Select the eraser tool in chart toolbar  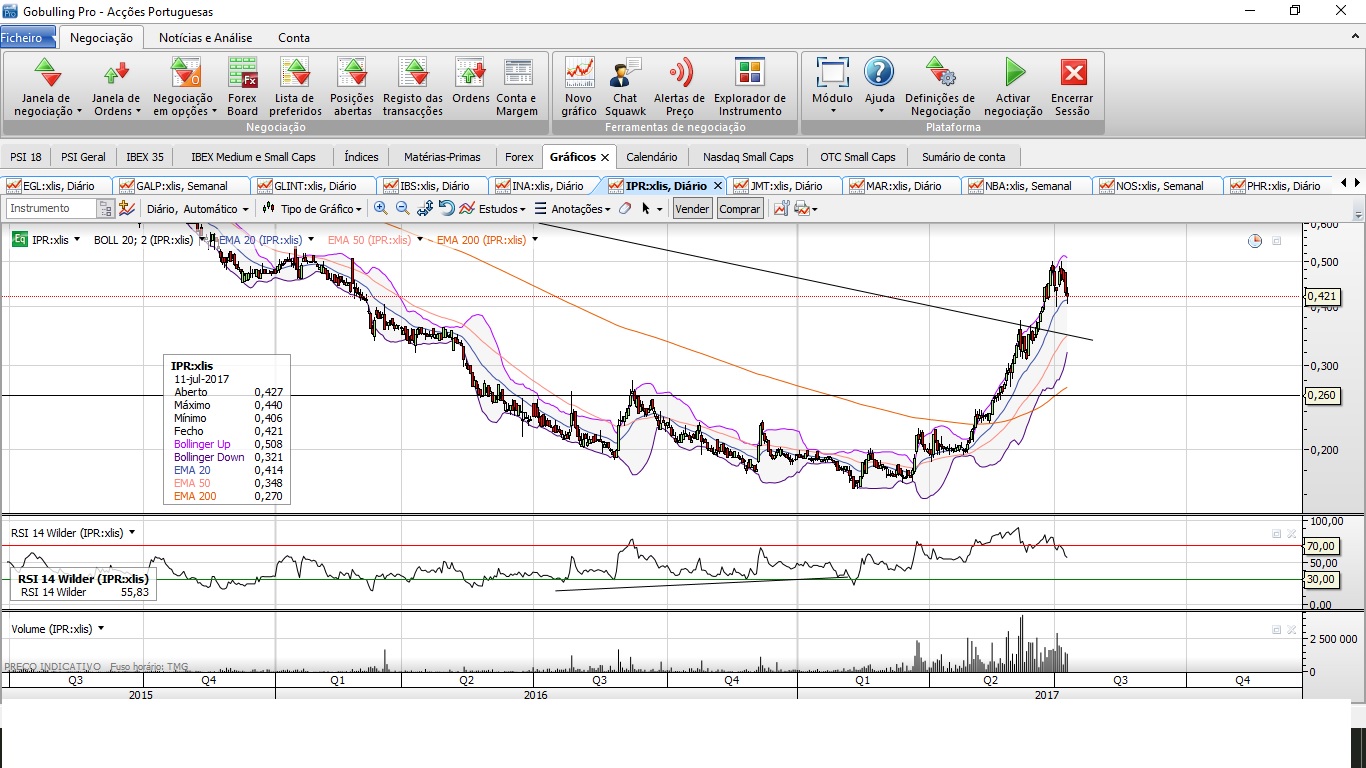click(624, 208)
